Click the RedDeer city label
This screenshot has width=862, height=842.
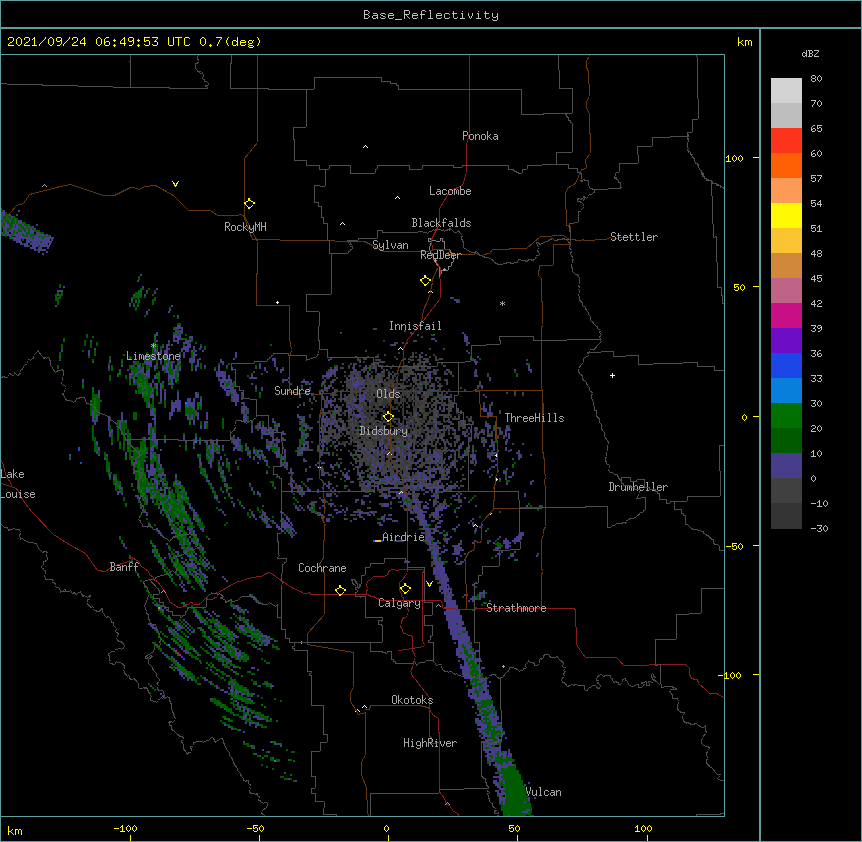click(x=440, y=255)
